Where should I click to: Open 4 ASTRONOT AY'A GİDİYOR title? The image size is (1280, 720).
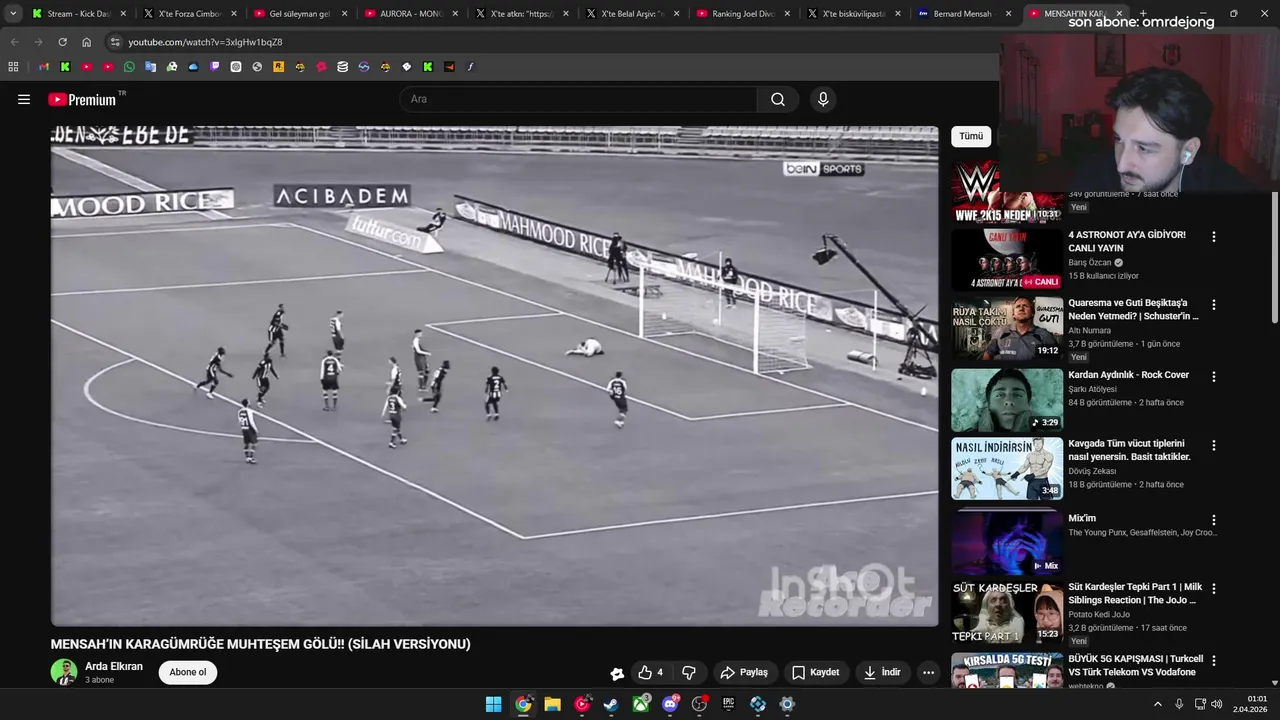tap(1127, 241)
